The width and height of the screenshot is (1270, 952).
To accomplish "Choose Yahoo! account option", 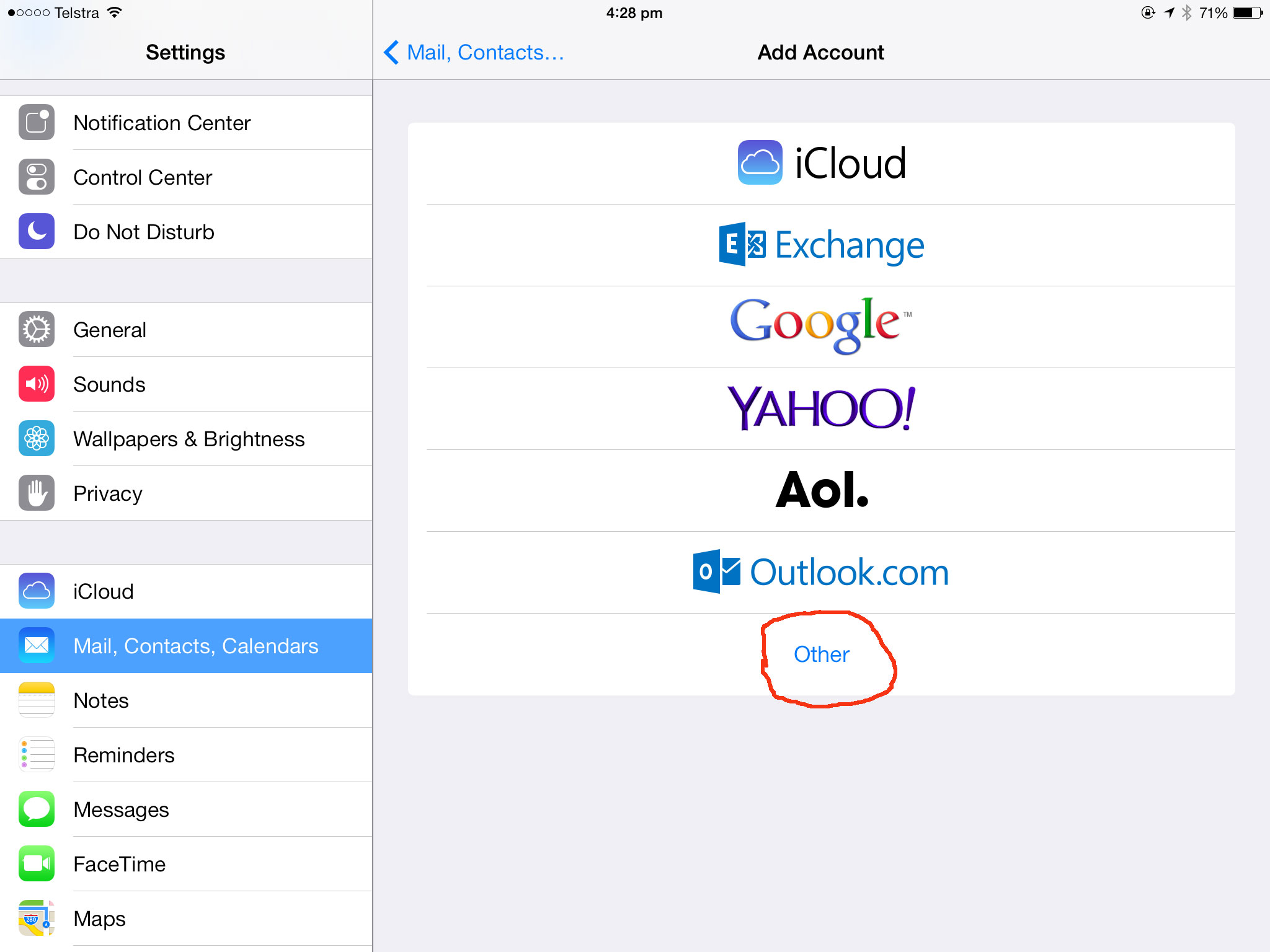I will pos(822,408).
